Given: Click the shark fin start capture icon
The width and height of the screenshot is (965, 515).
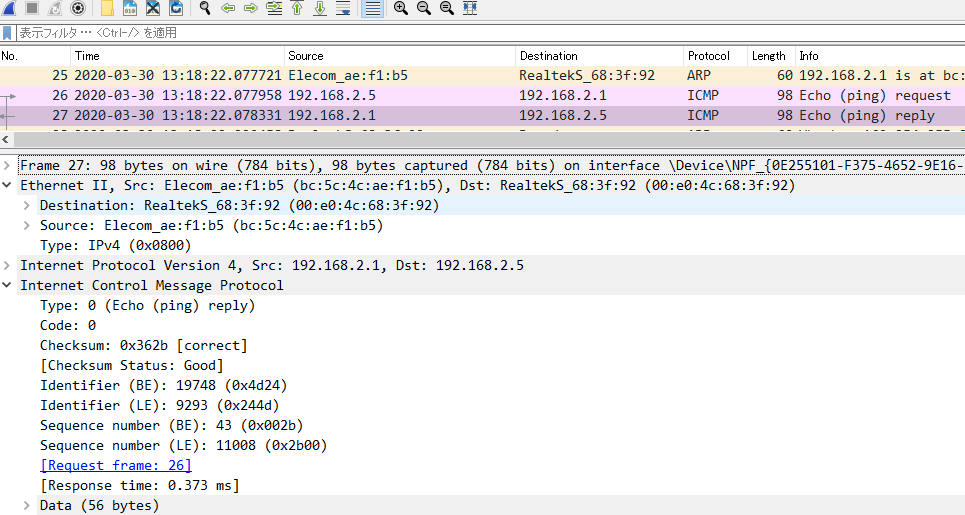Looking at the screenshot, I should coord(8,8).
